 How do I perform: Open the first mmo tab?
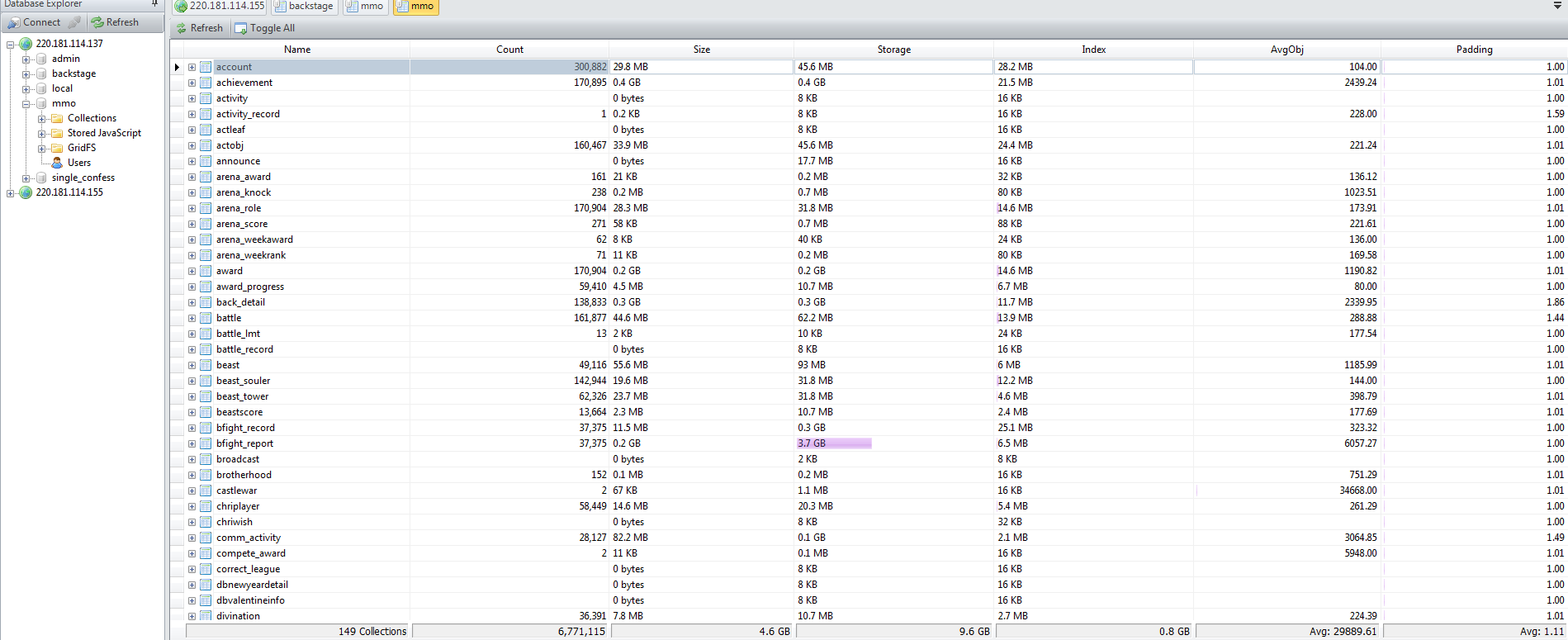click(x=365, y=7)
